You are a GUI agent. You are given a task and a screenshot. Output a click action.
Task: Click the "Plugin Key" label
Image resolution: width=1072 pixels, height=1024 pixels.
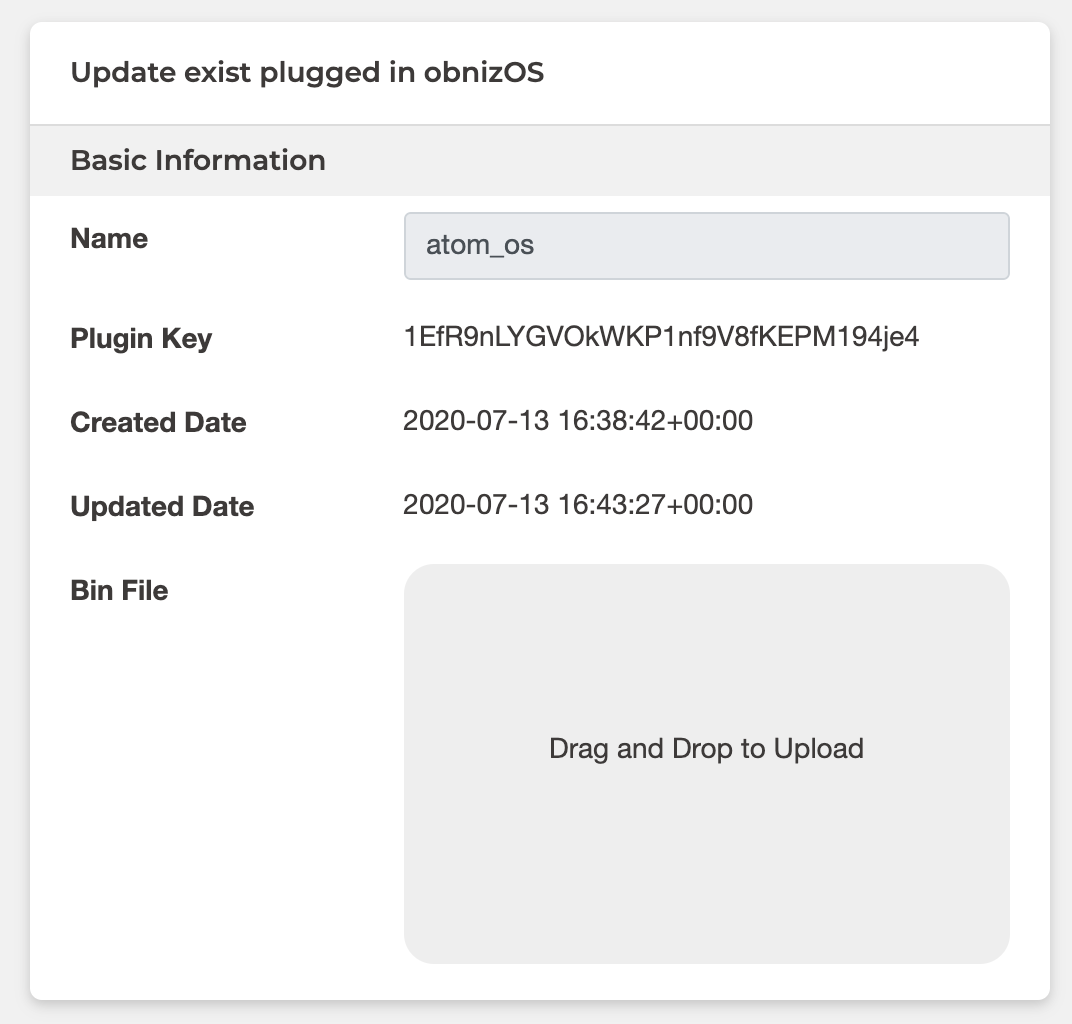point(141,339)
